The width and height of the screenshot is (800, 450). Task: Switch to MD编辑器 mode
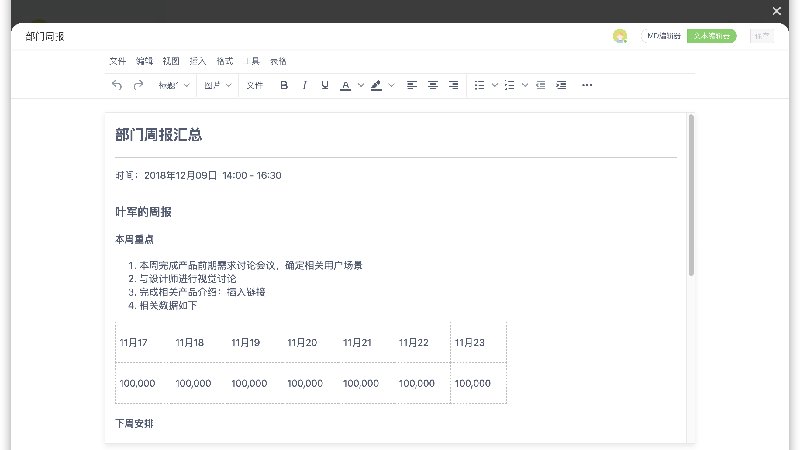(664, 36)
